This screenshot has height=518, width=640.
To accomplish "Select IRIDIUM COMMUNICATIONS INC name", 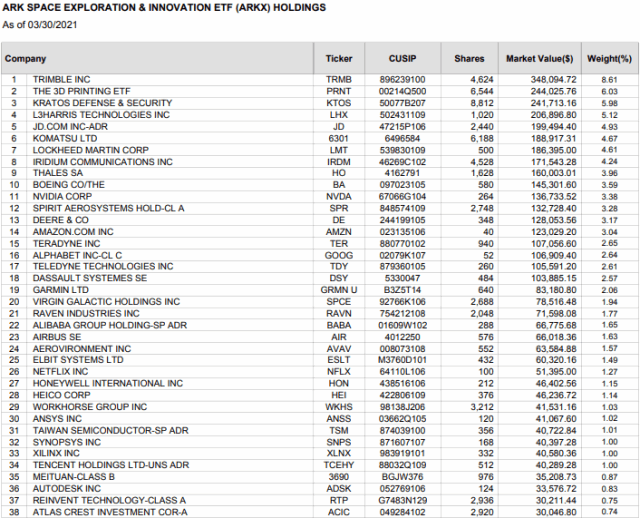I will click(103, 162).
